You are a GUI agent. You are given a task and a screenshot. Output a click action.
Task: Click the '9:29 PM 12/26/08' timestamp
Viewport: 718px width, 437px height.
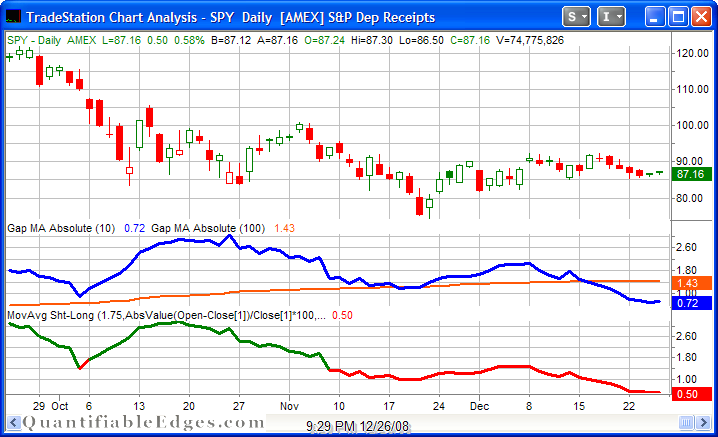(x=357, y=426)
